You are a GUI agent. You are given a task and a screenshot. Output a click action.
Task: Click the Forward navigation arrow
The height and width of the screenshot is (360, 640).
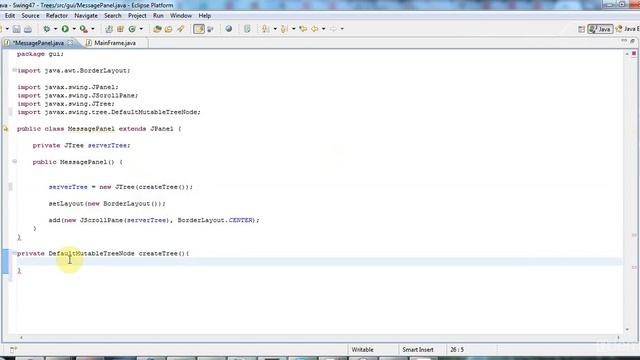coord(333,29)
